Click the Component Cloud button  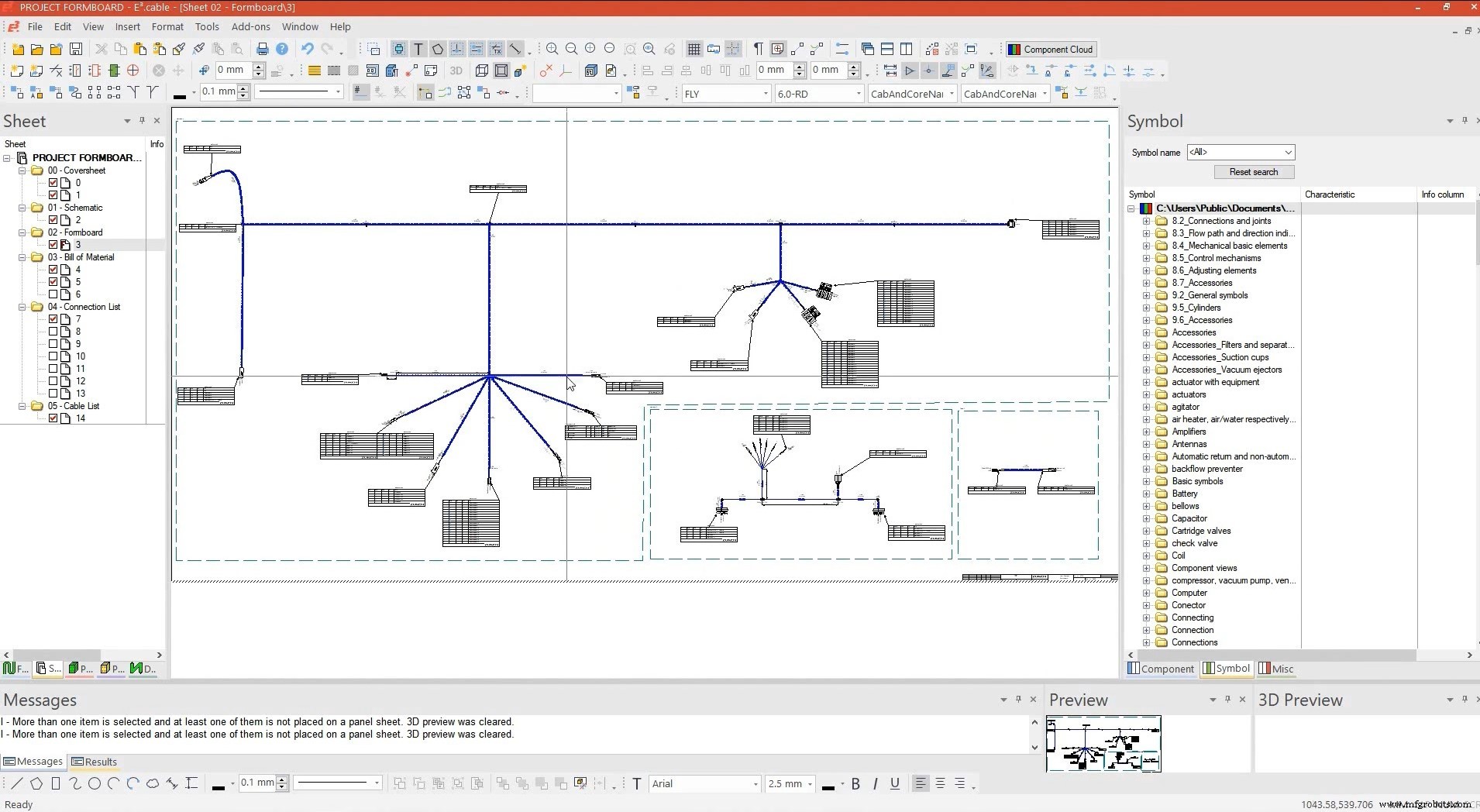[x=1051, y=49]
